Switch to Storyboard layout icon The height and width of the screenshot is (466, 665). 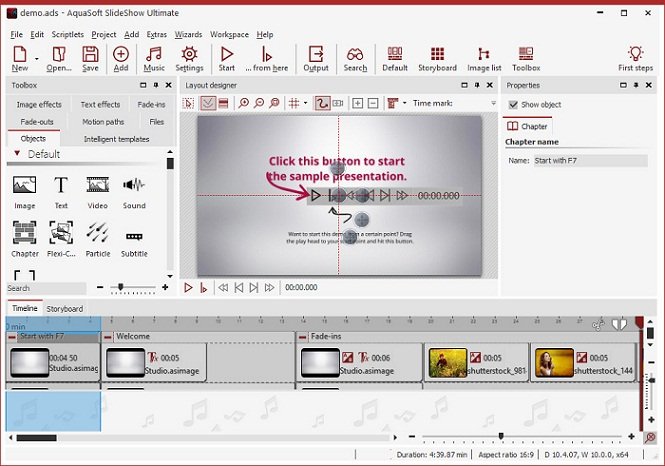point(437,59)
